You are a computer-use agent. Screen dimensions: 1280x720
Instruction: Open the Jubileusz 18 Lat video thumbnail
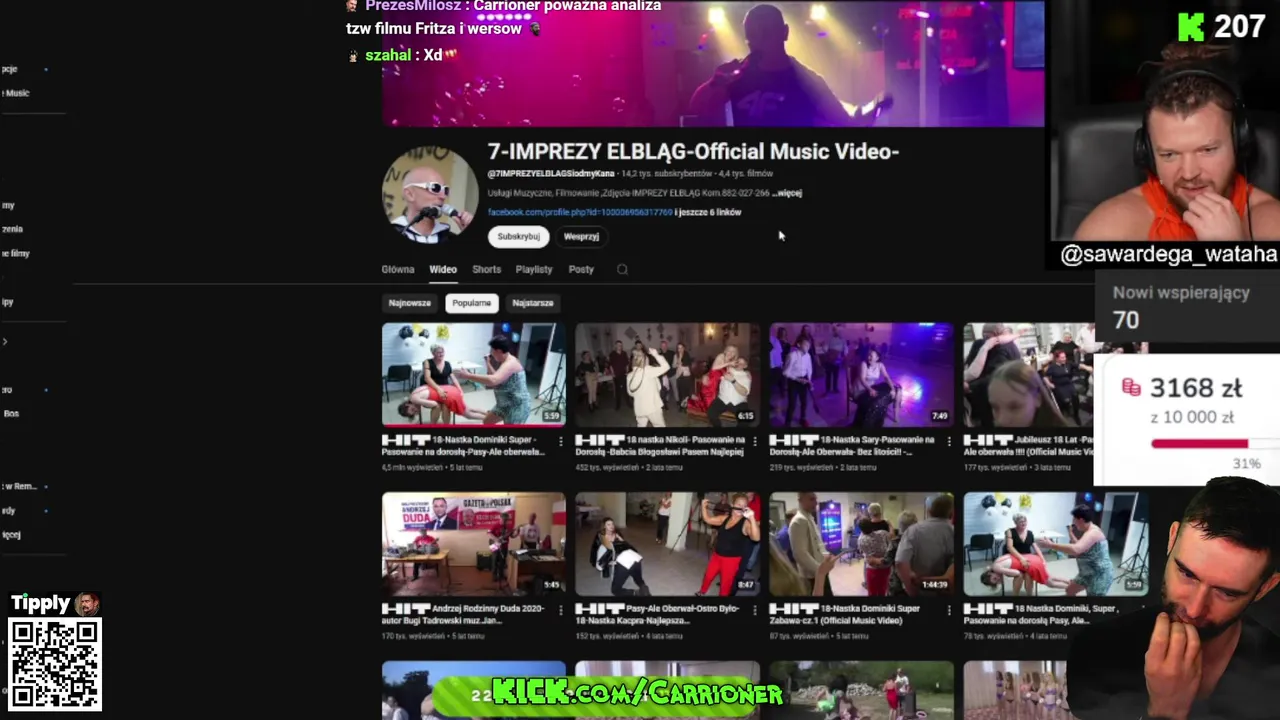pos(1027,374)
